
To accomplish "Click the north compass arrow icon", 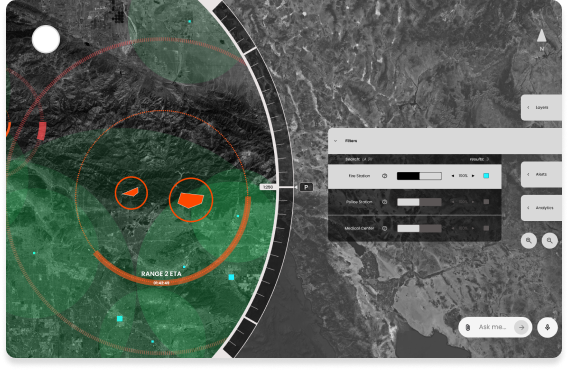I will coord(542,36).
